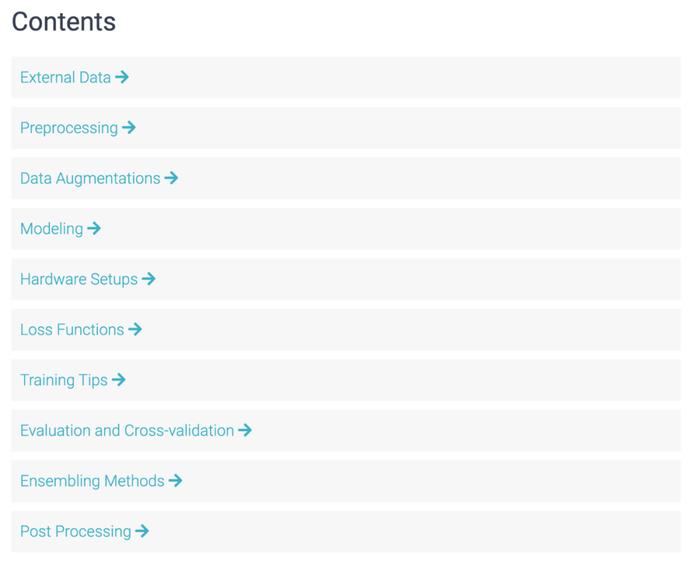Click the arrow icon beside Preprocessing
Image resolution: width=700 pixels, height=568 pixels.
tap(129, 128)
